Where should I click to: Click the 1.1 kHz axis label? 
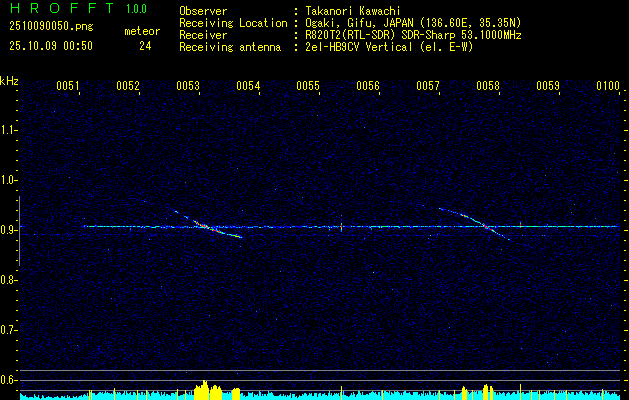(8, 130)
